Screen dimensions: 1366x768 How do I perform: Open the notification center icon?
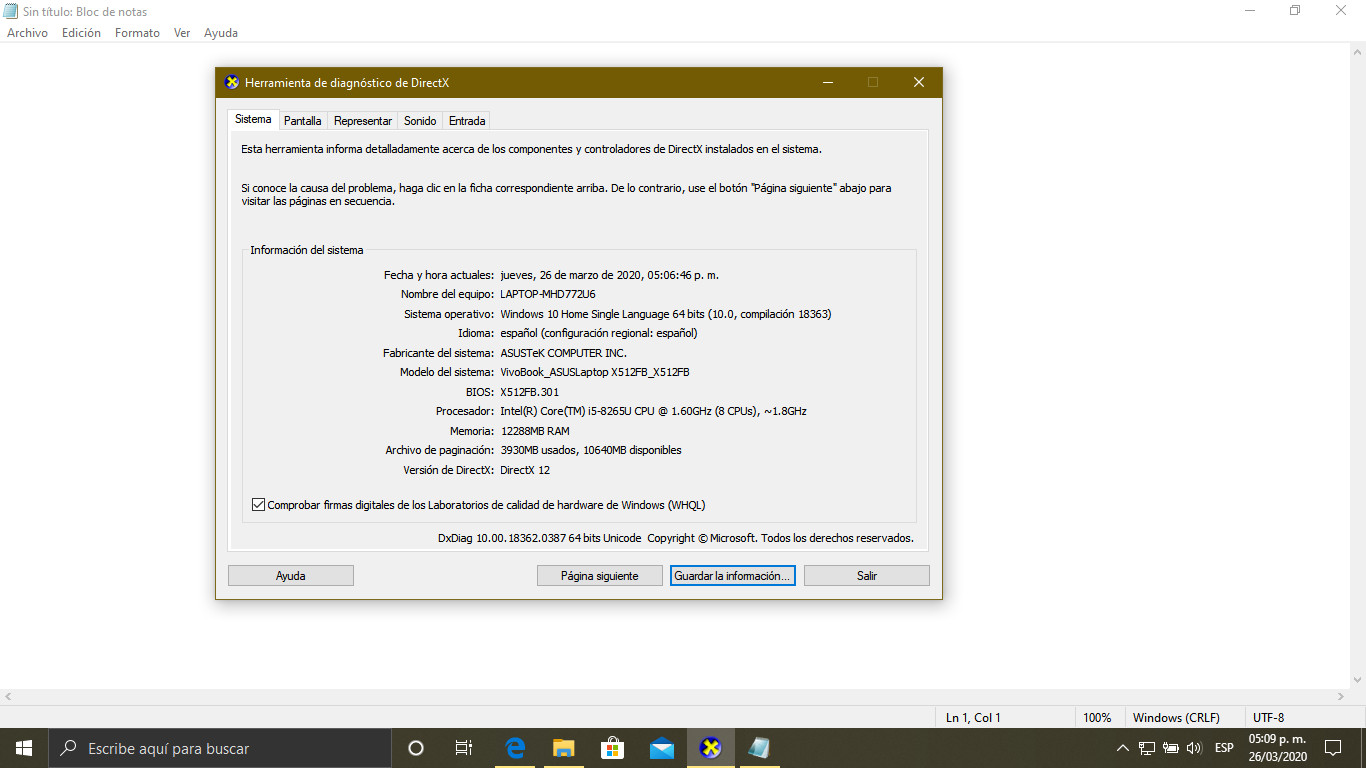click(1332, 748)
